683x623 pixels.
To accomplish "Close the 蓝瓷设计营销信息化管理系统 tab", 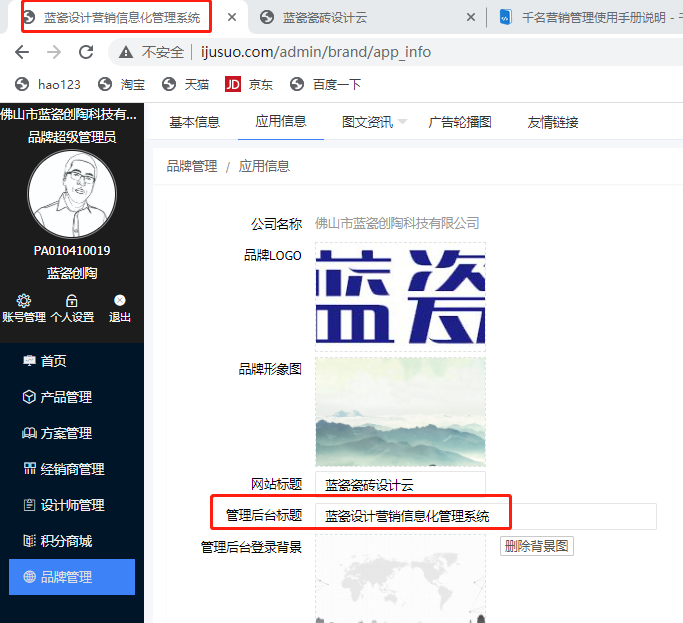I will click(232, 17).
